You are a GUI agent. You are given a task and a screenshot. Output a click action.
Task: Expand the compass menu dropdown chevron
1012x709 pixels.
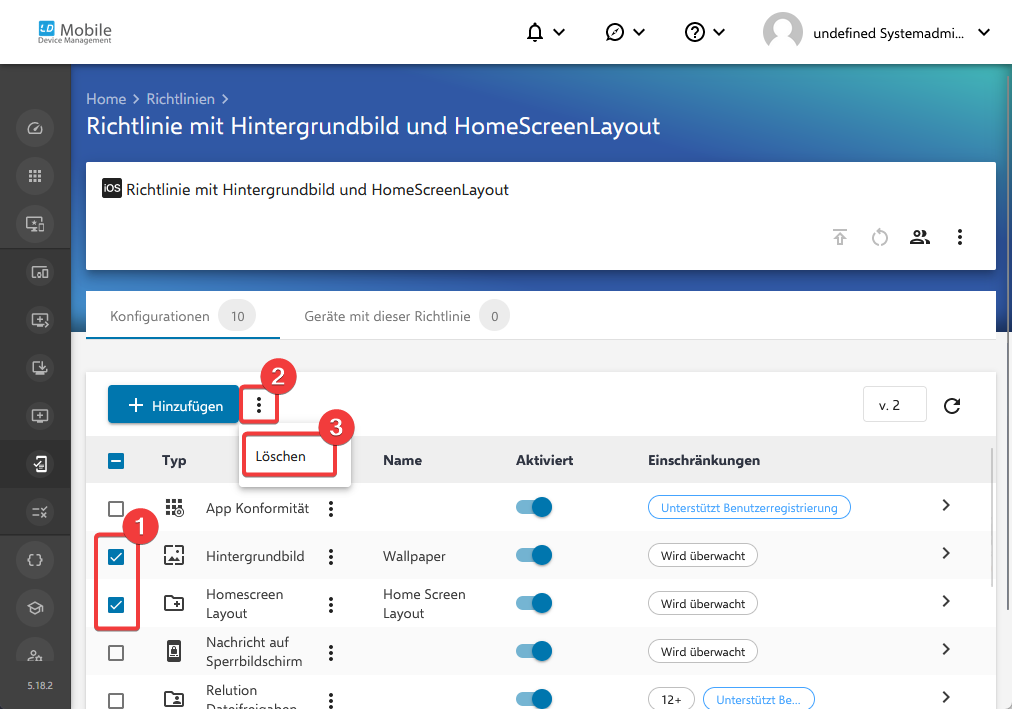pyautogui.click(x=639, y=32)
